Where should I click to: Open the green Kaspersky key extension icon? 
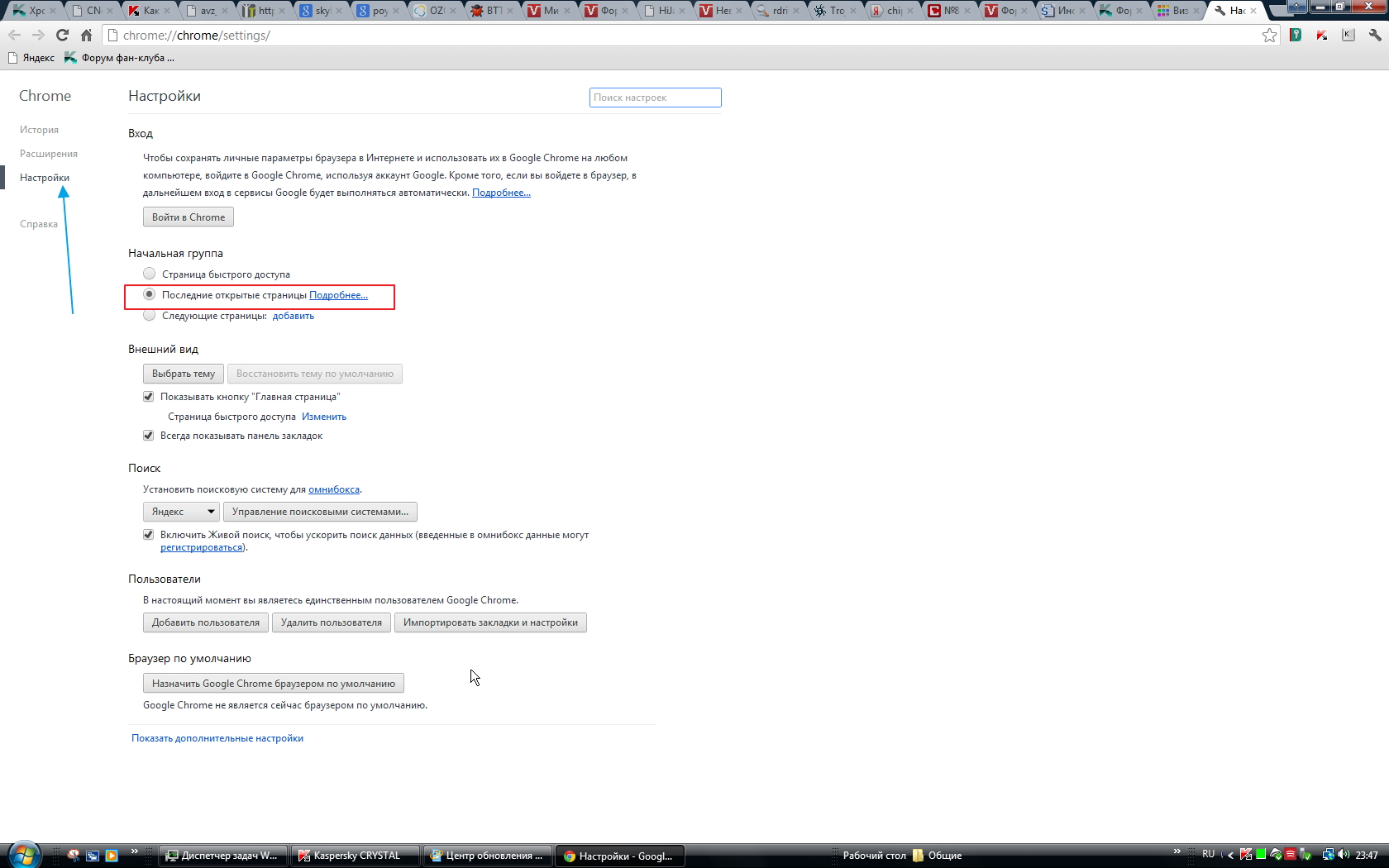(1296, 36)
